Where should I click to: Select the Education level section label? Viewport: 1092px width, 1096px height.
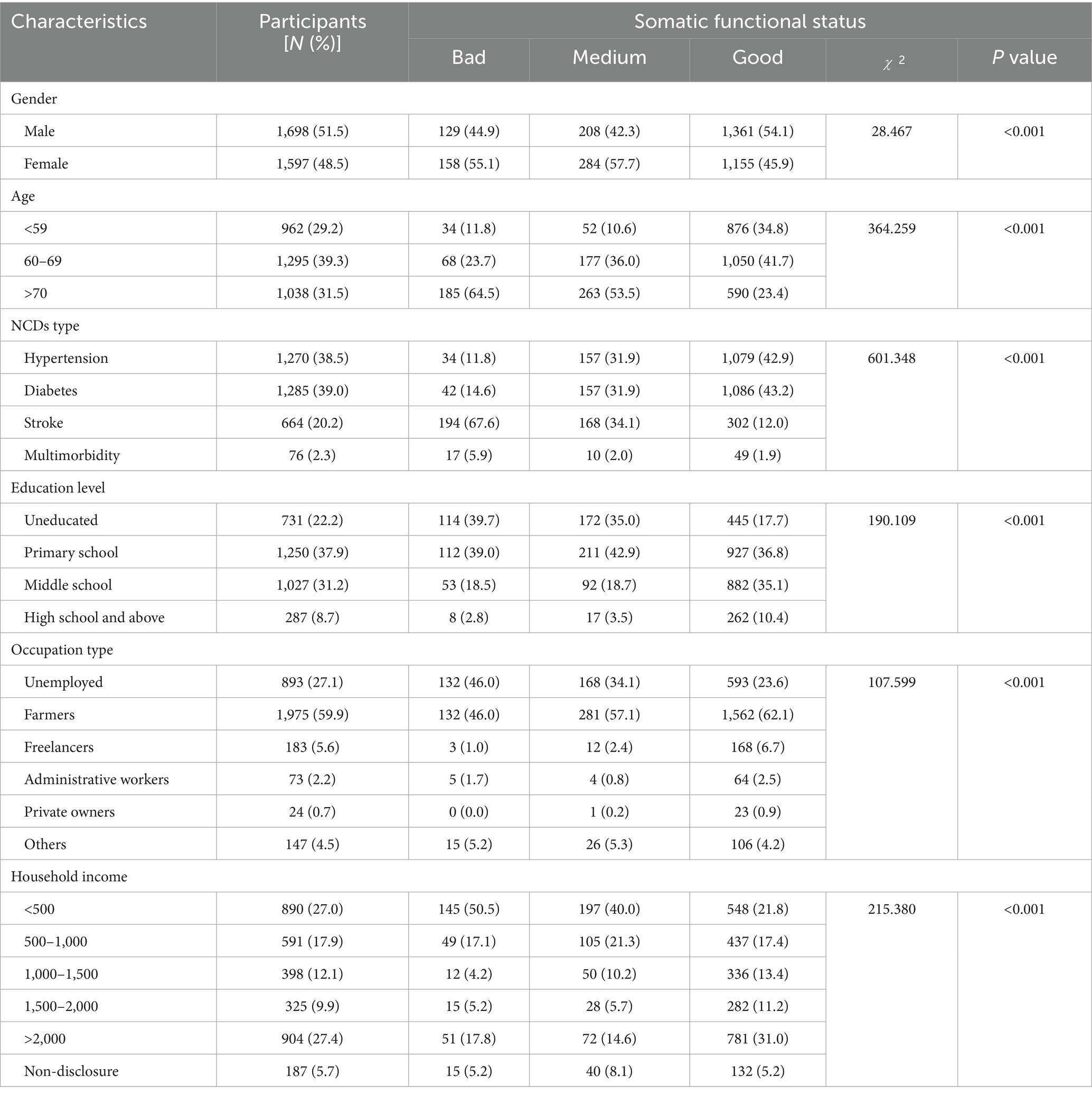[58, 488]
